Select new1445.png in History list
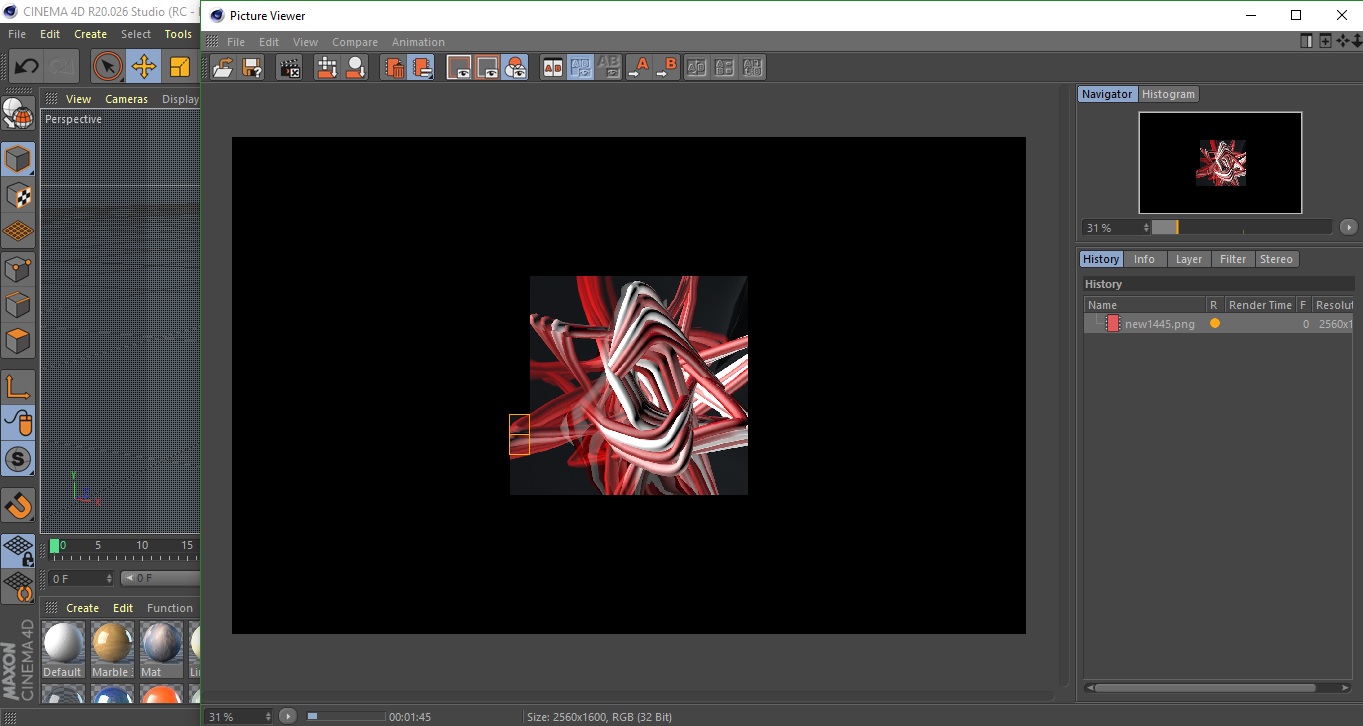Image resolution: width=1363 pixels, height=726 pixels. [1159, 324]
